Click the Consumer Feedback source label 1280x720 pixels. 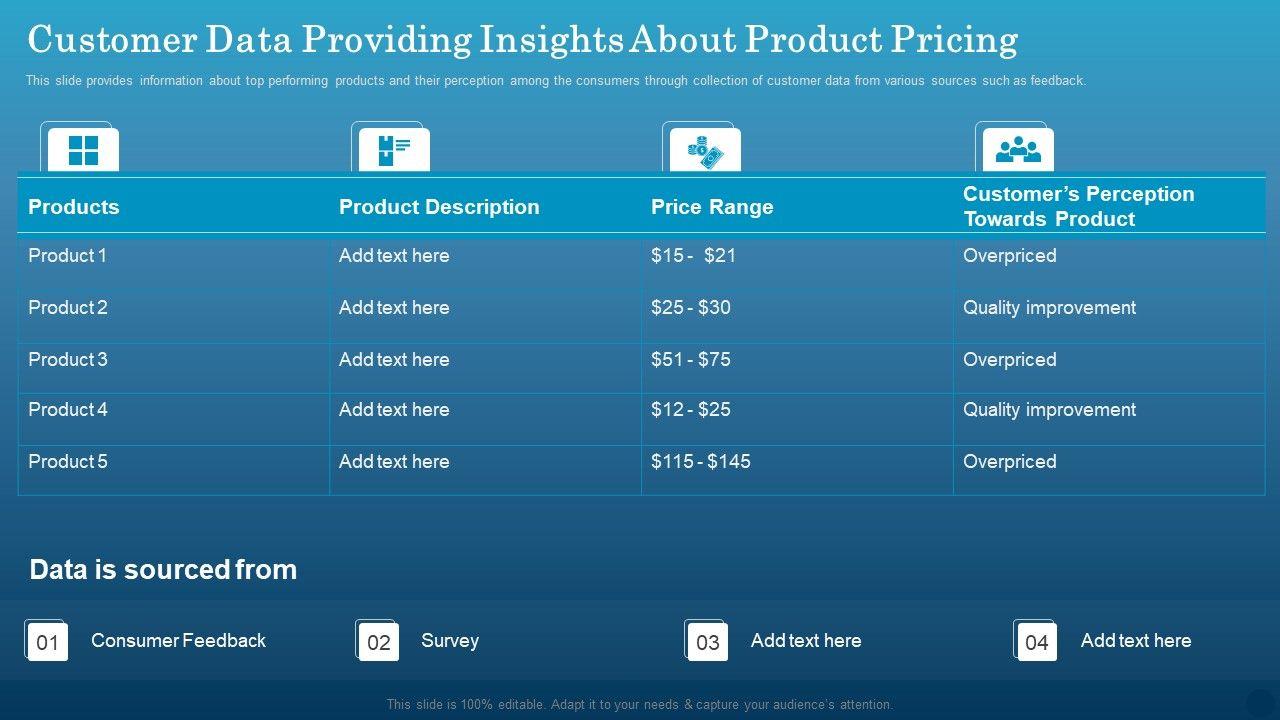pos(178,640)
